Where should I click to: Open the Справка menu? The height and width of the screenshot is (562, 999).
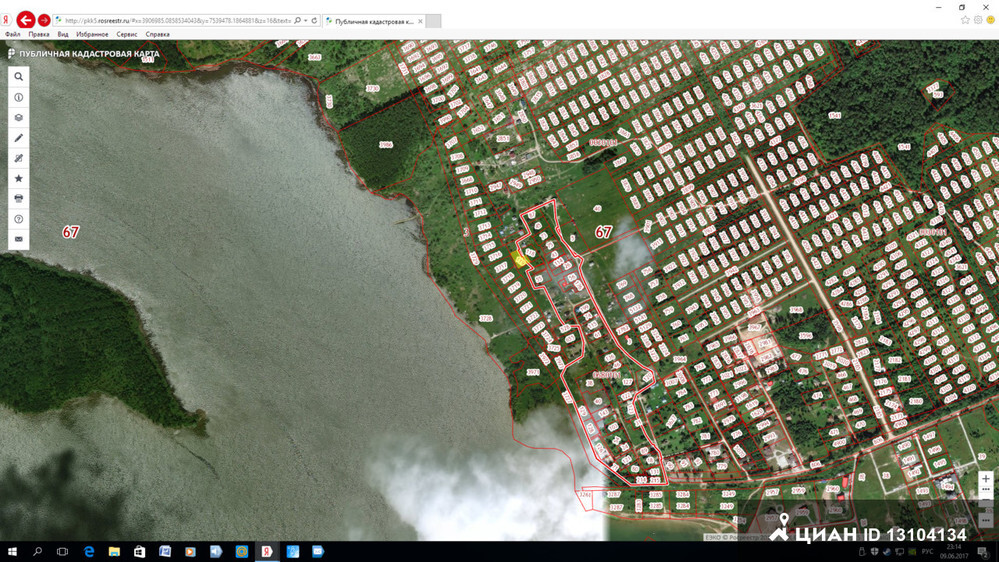tap(157, 34)
